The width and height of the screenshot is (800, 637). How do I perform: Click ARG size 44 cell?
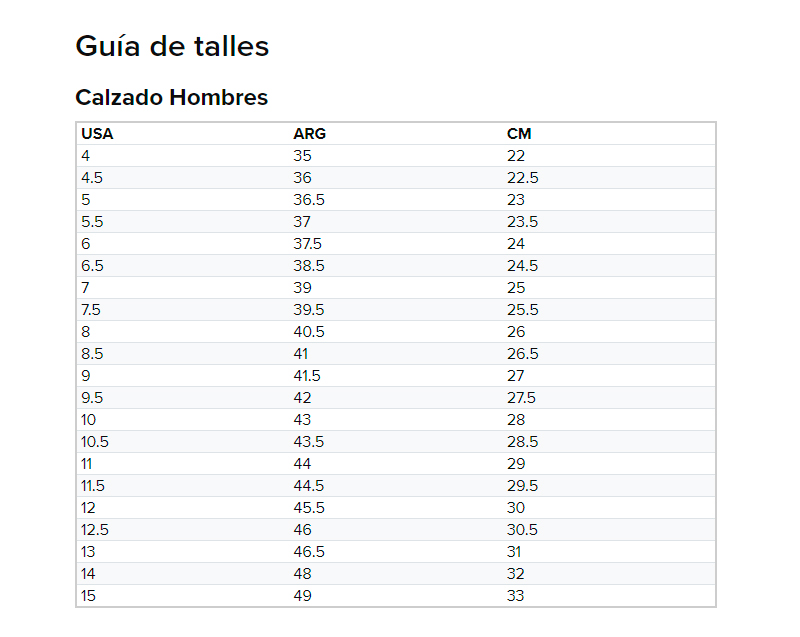tap(302, 464)
